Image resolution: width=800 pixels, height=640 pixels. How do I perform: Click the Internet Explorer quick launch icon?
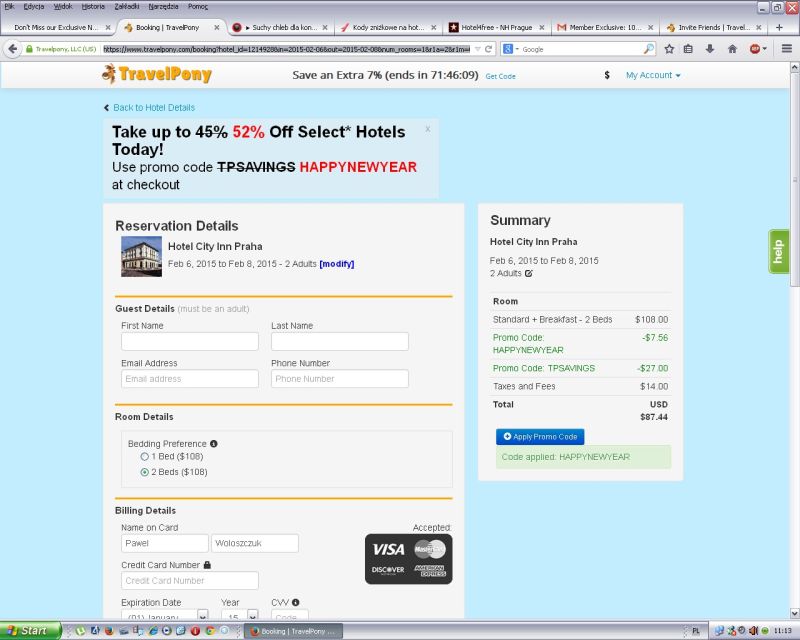(152, 631)
